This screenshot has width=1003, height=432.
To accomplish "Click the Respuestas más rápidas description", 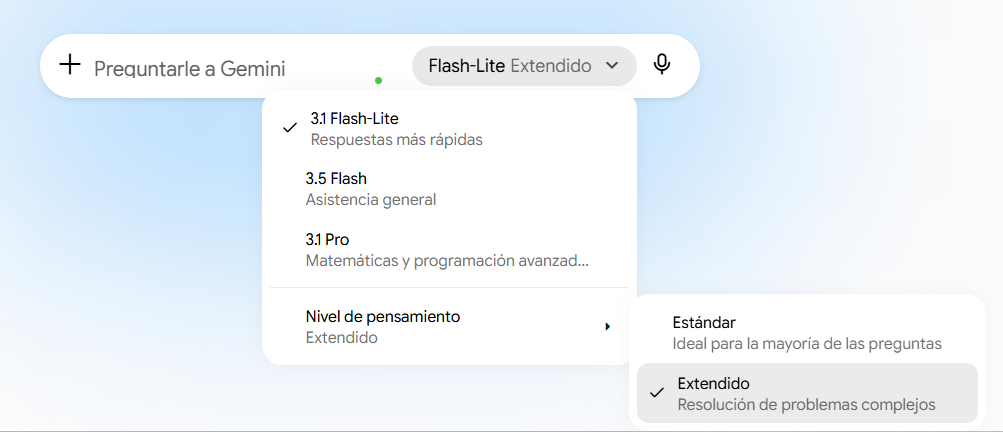I will pos(397,140).
